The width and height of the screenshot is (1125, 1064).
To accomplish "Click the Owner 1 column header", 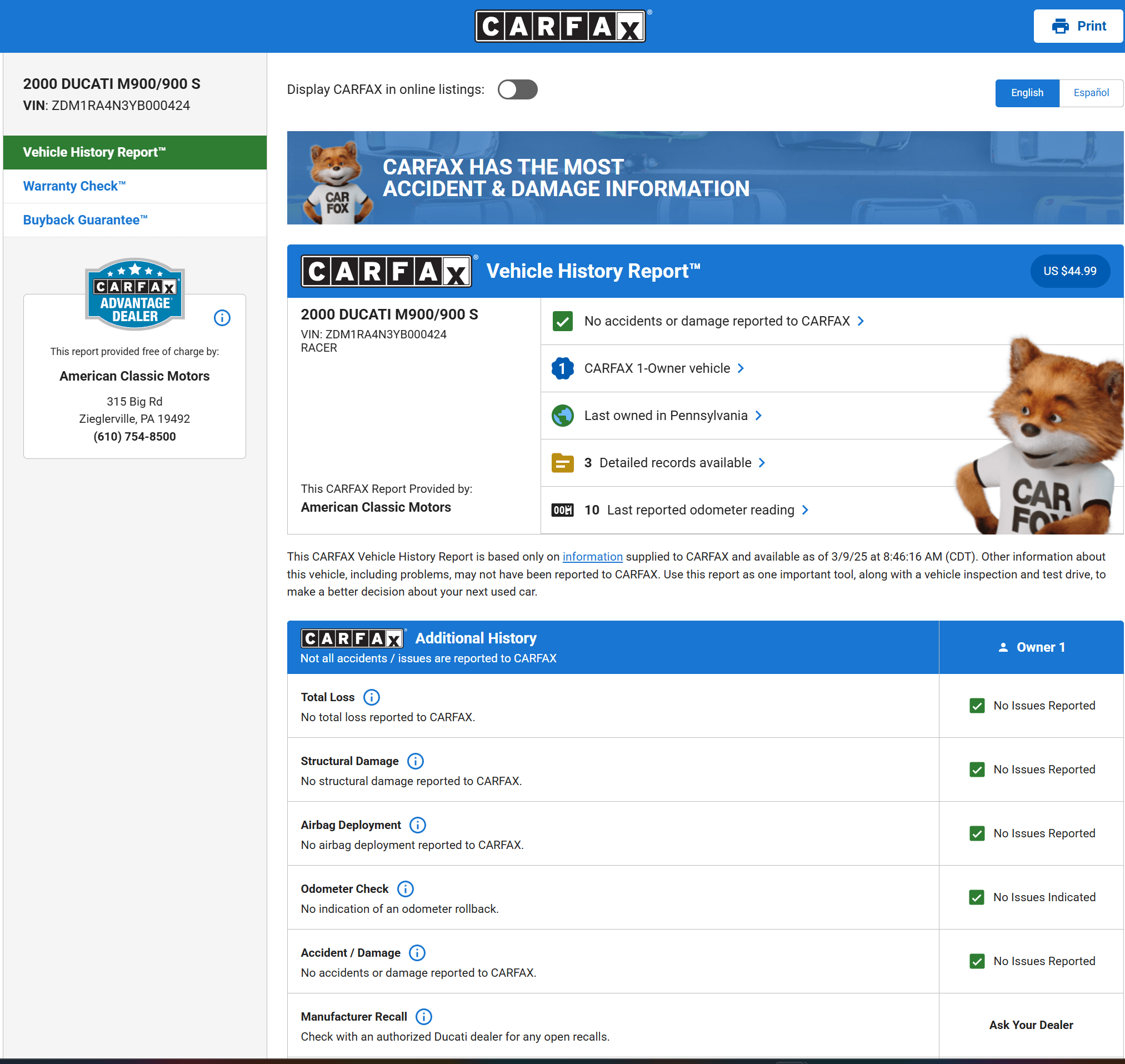I will click(x=1031, y=647).
